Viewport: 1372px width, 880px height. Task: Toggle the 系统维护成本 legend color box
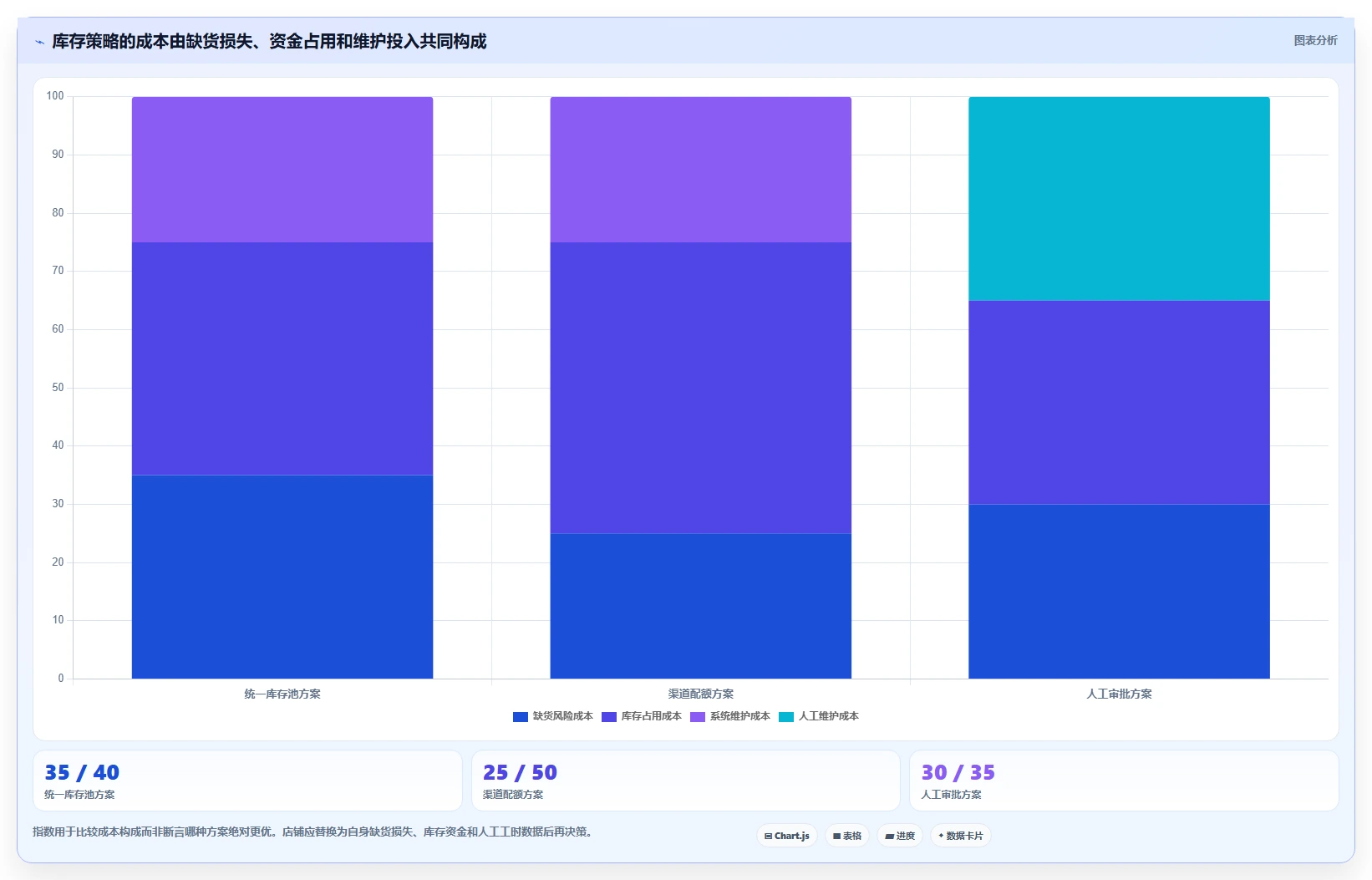(x=697, y=716)
